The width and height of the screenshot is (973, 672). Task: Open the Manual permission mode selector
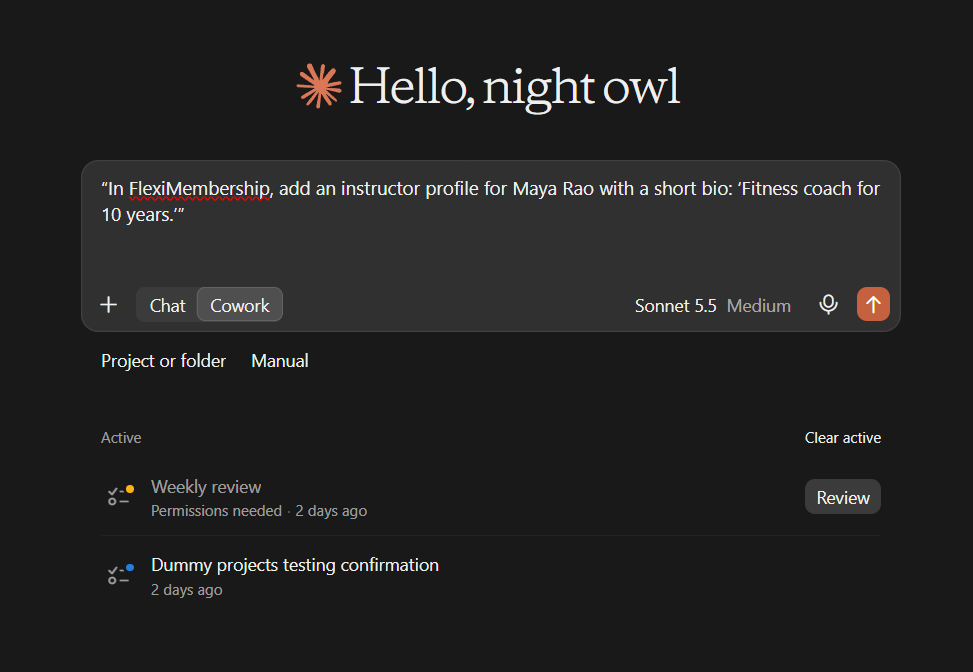click(279, 361)
